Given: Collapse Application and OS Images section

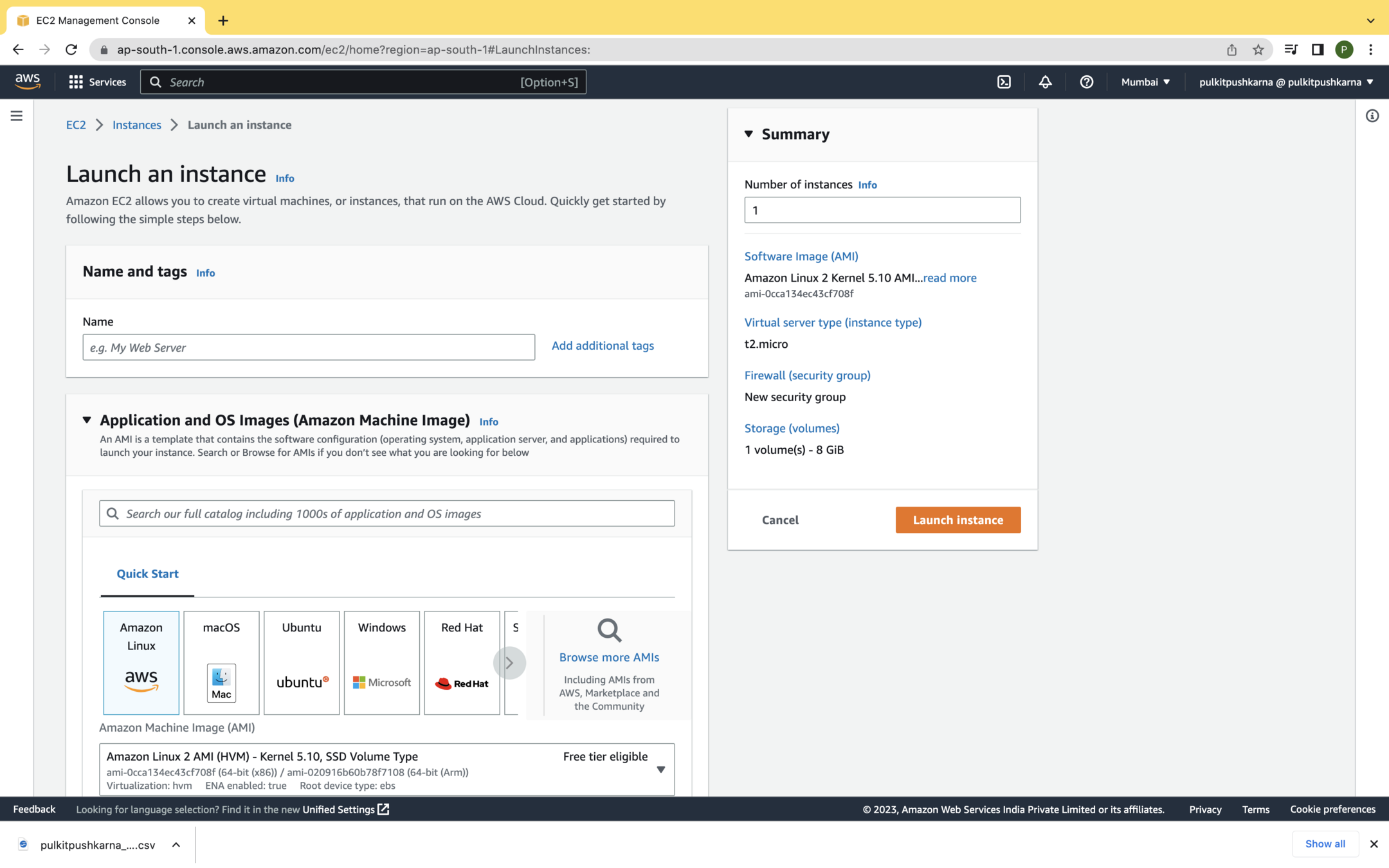Looking at the screenshot, I should point(87,420).
